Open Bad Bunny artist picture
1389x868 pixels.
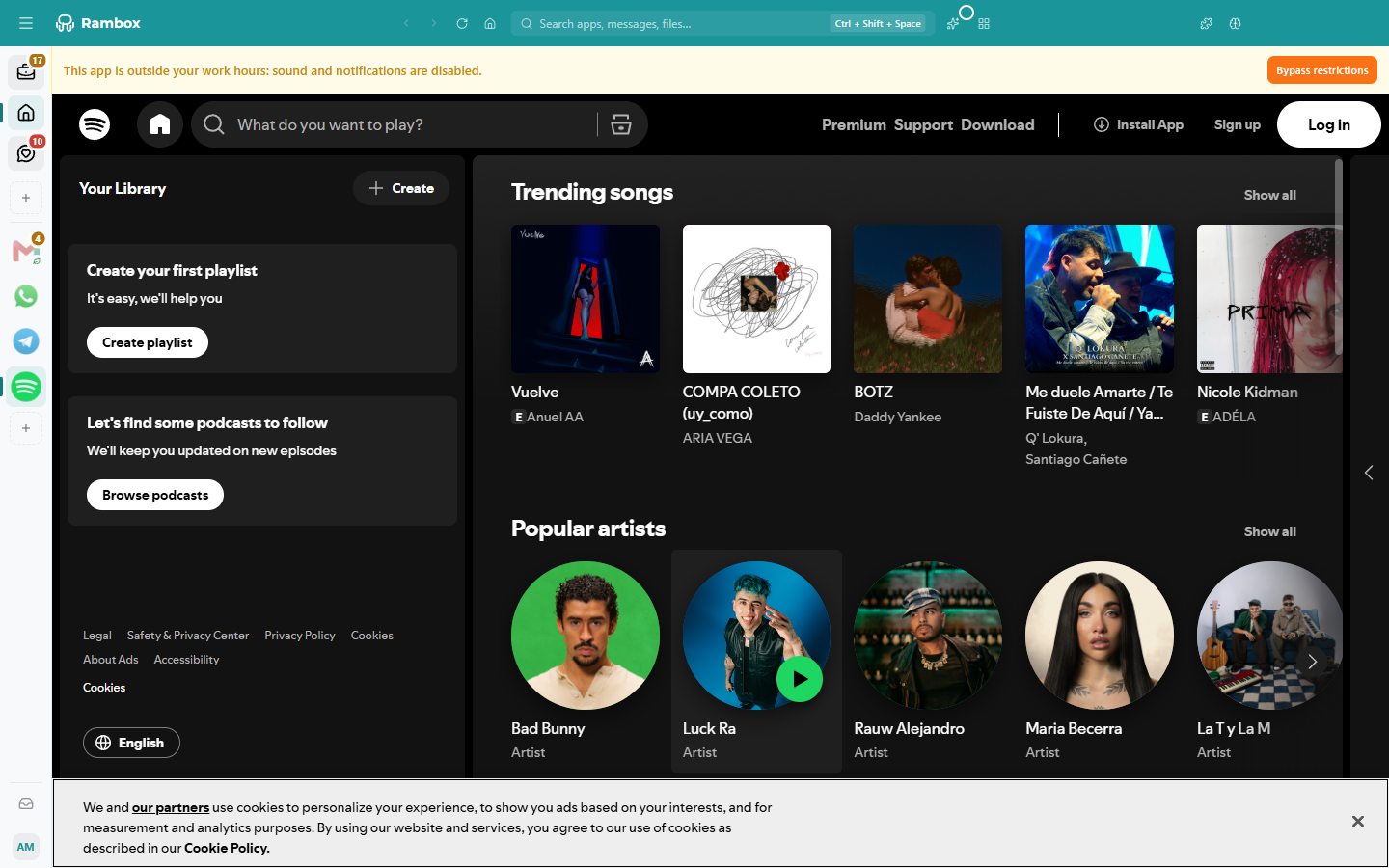586,636
